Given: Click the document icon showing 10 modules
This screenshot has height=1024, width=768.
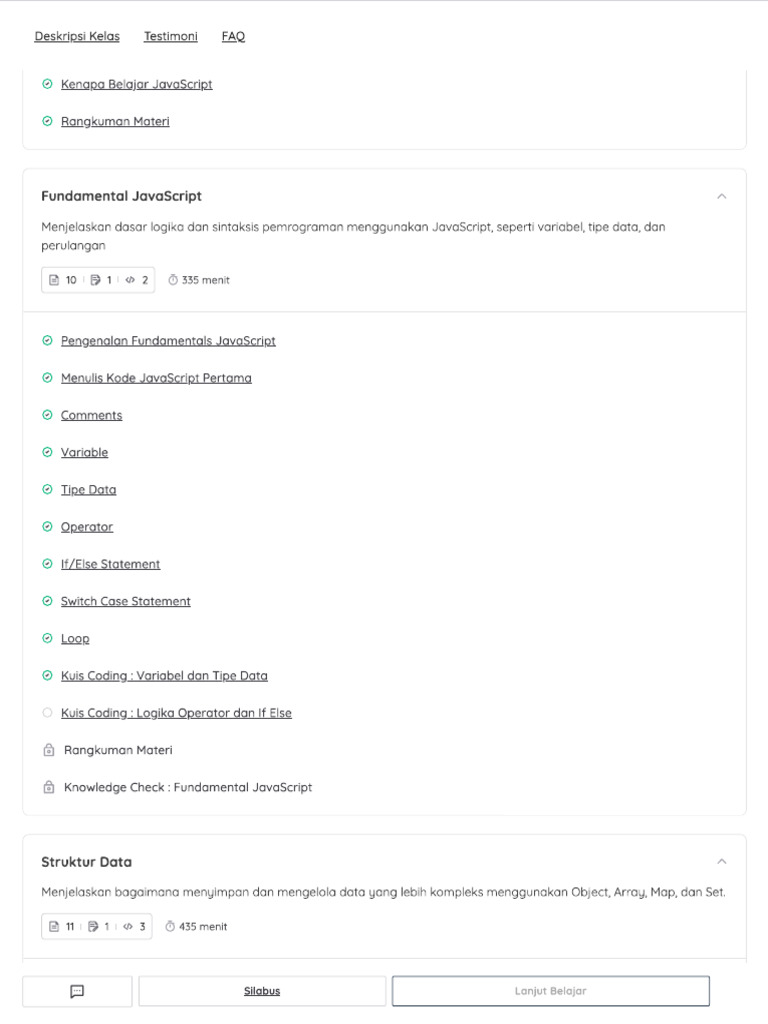Looking at the screenshot, I should (55, 280).
